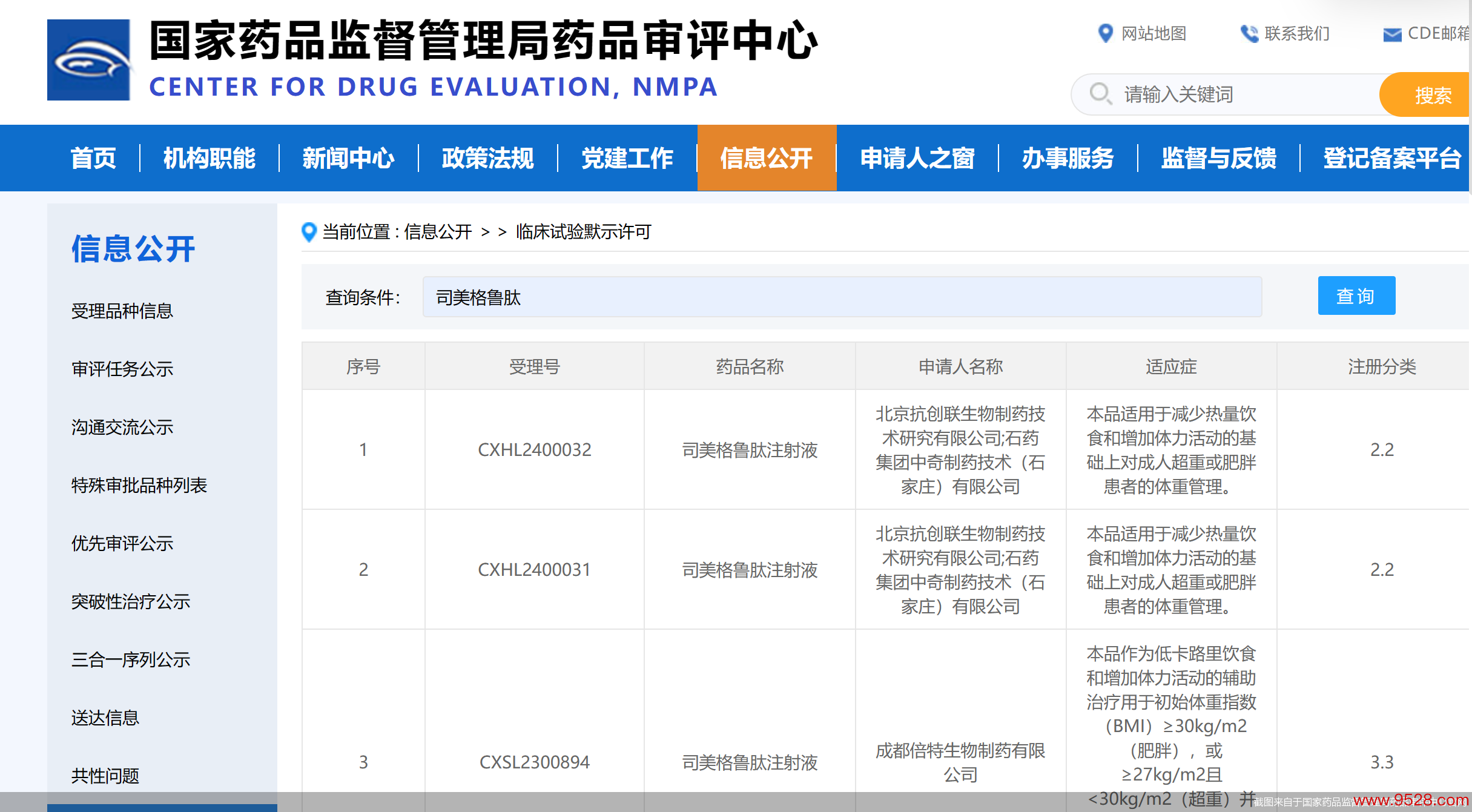Screen dimensions: 1472x812
Task: Open 政策法规 navigation item
Action: tap(488, 158)
